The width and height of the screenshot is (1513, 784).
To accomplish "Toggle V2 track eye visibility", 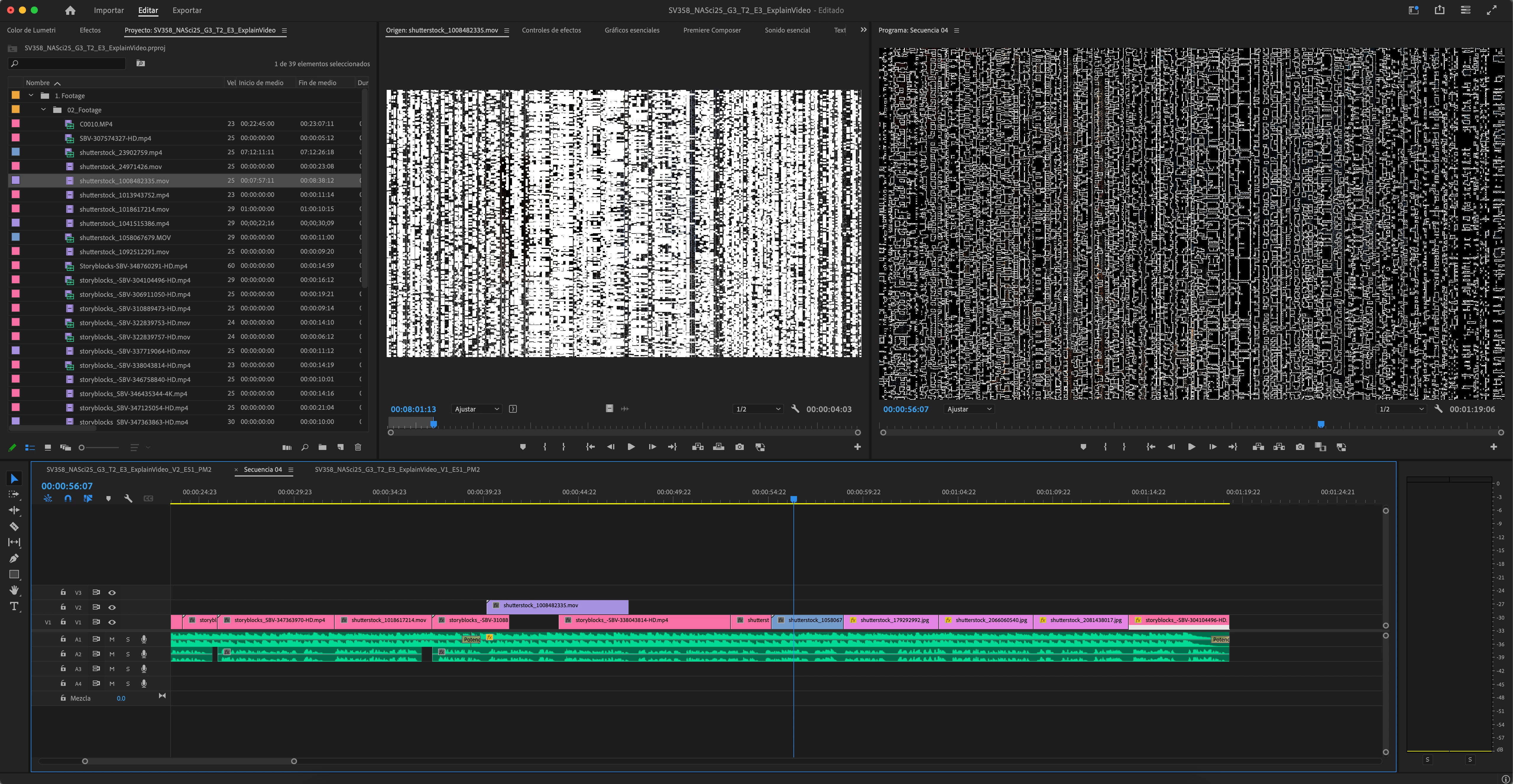I will click(x=111, y=607).
